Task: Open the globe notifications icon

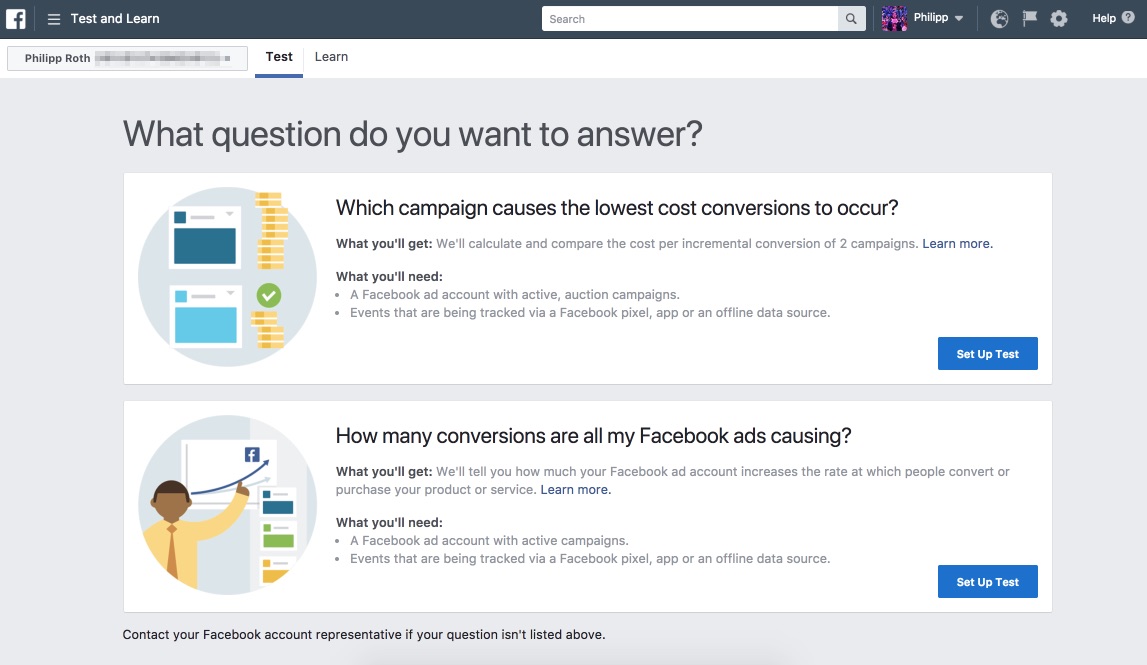Action: click(999, 19)
